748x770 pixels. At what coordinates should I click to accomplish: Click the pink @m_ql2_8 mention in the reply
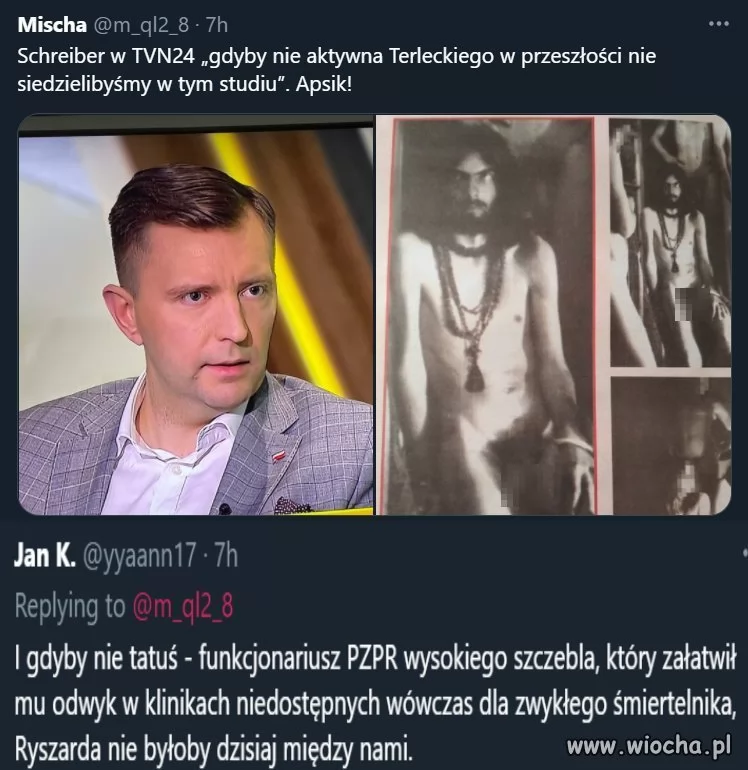(183, 606)
